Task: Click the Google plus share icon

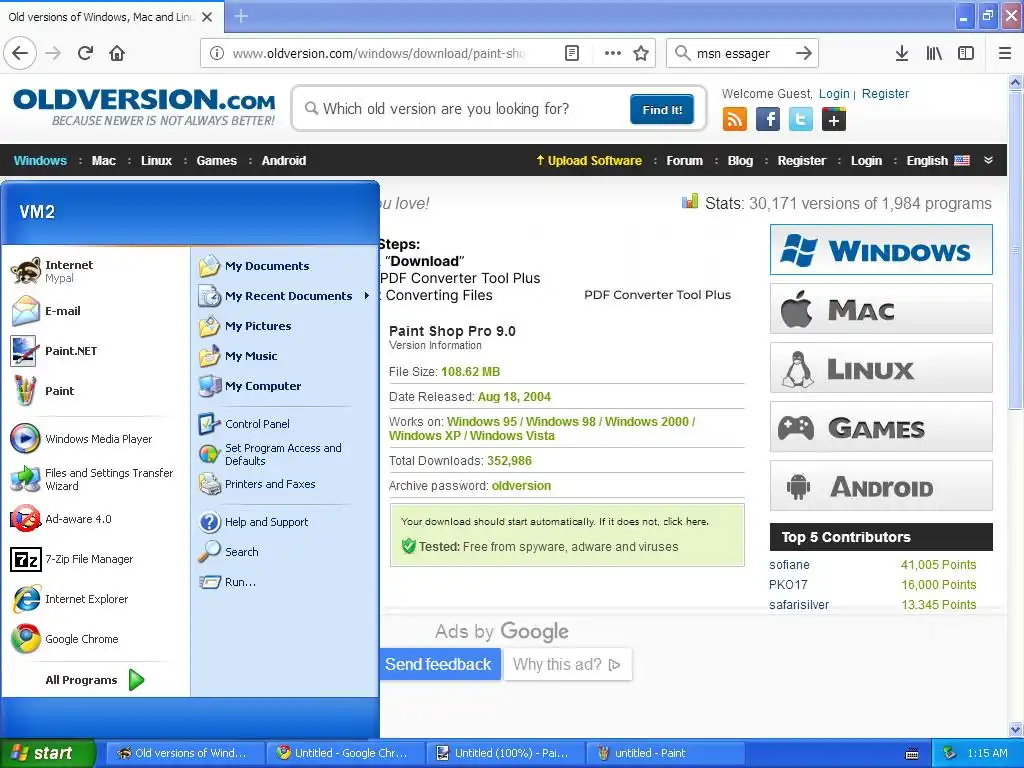Action: (x=834, y=120)
